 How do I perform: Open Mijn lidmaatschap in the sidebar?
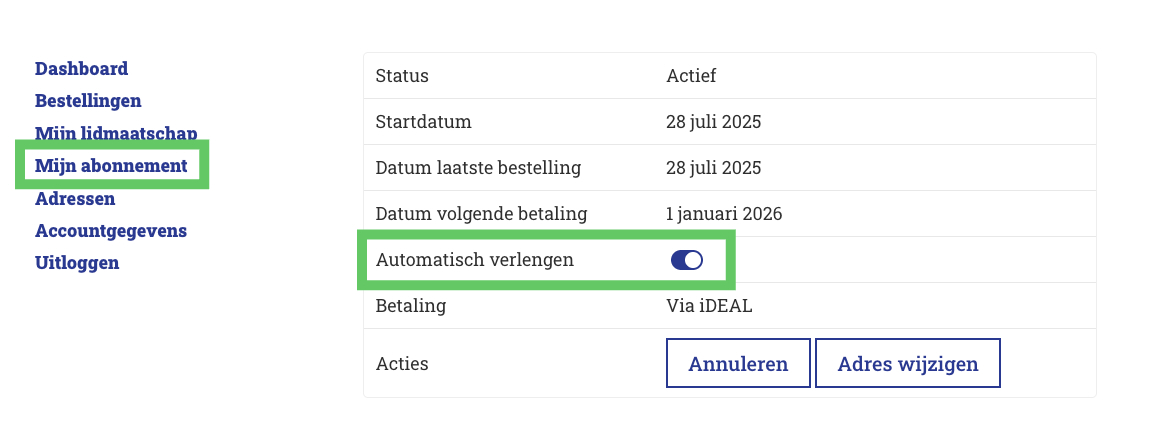click(x=115, y=133)
